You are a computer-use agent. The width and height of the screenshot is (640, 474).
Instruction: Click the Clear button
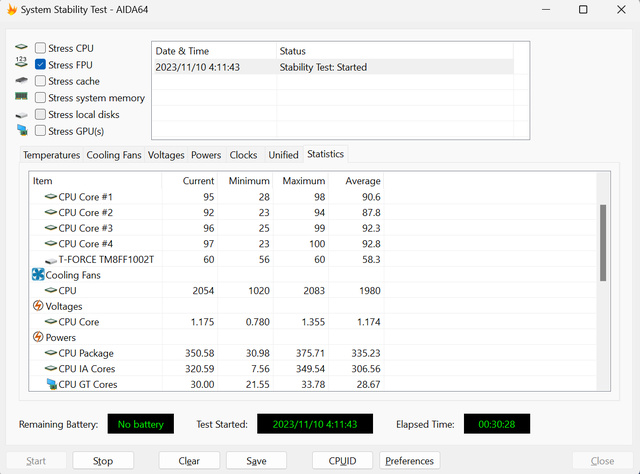point(189,461)
